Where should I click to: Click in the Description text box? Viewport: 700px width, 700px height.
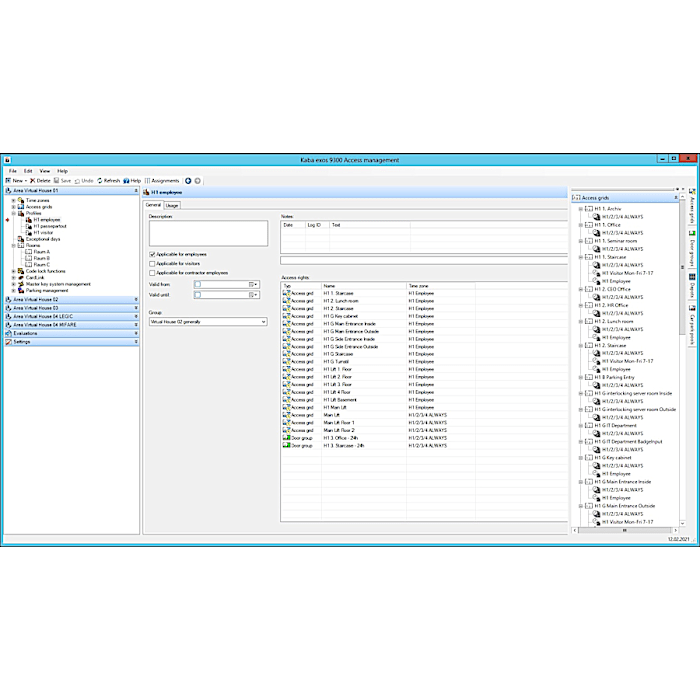[x=208, y=233]
